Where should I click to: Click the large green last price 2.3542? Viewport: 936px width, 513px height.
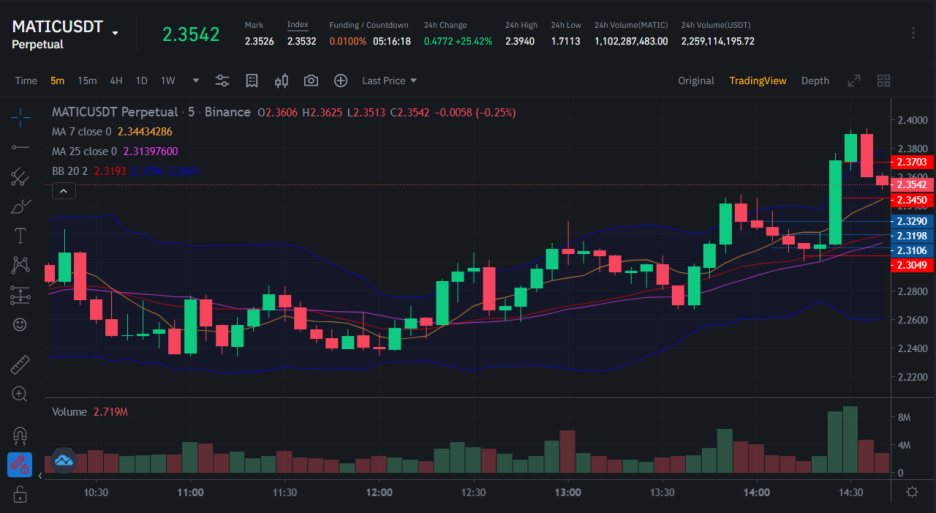click(191, 34)
